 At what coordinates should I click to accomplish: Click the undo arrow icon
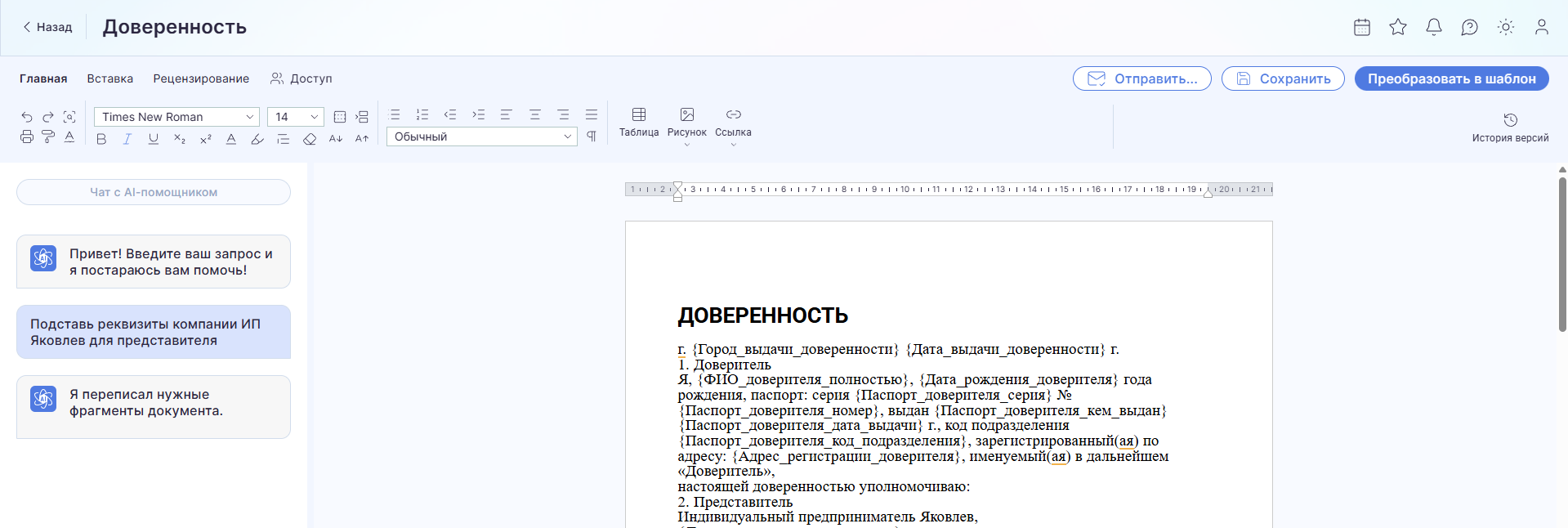pos(27,117)
